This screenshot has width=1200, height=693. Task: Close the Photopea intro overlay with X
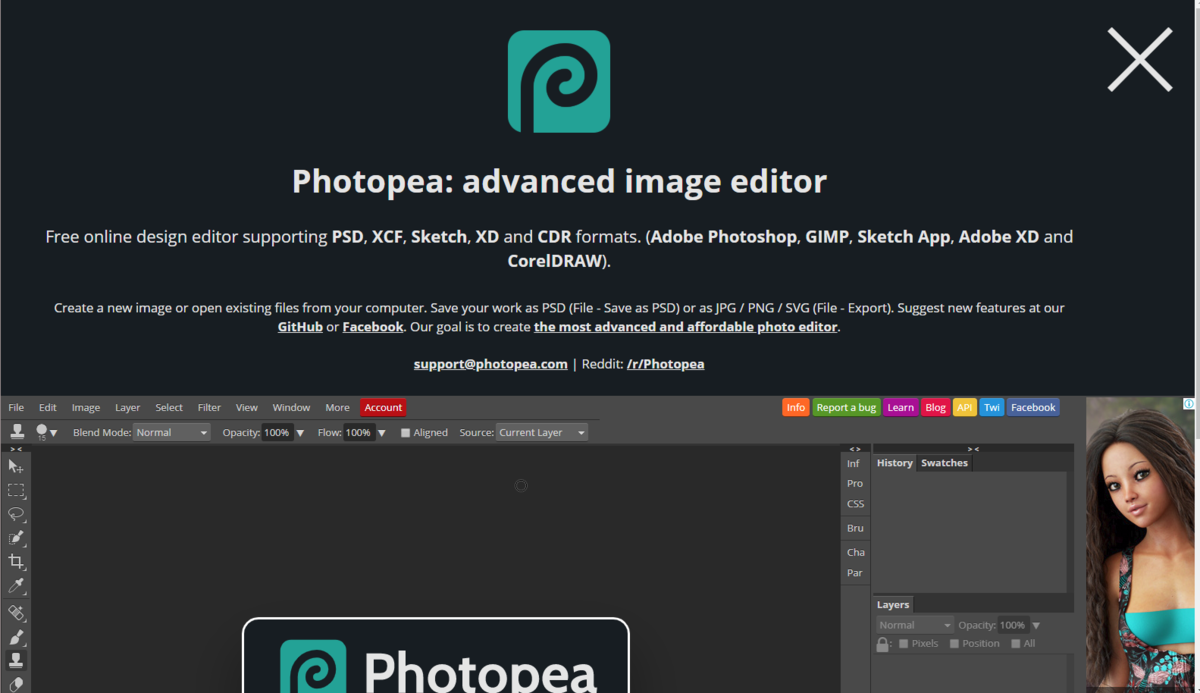click(1139, 60)
